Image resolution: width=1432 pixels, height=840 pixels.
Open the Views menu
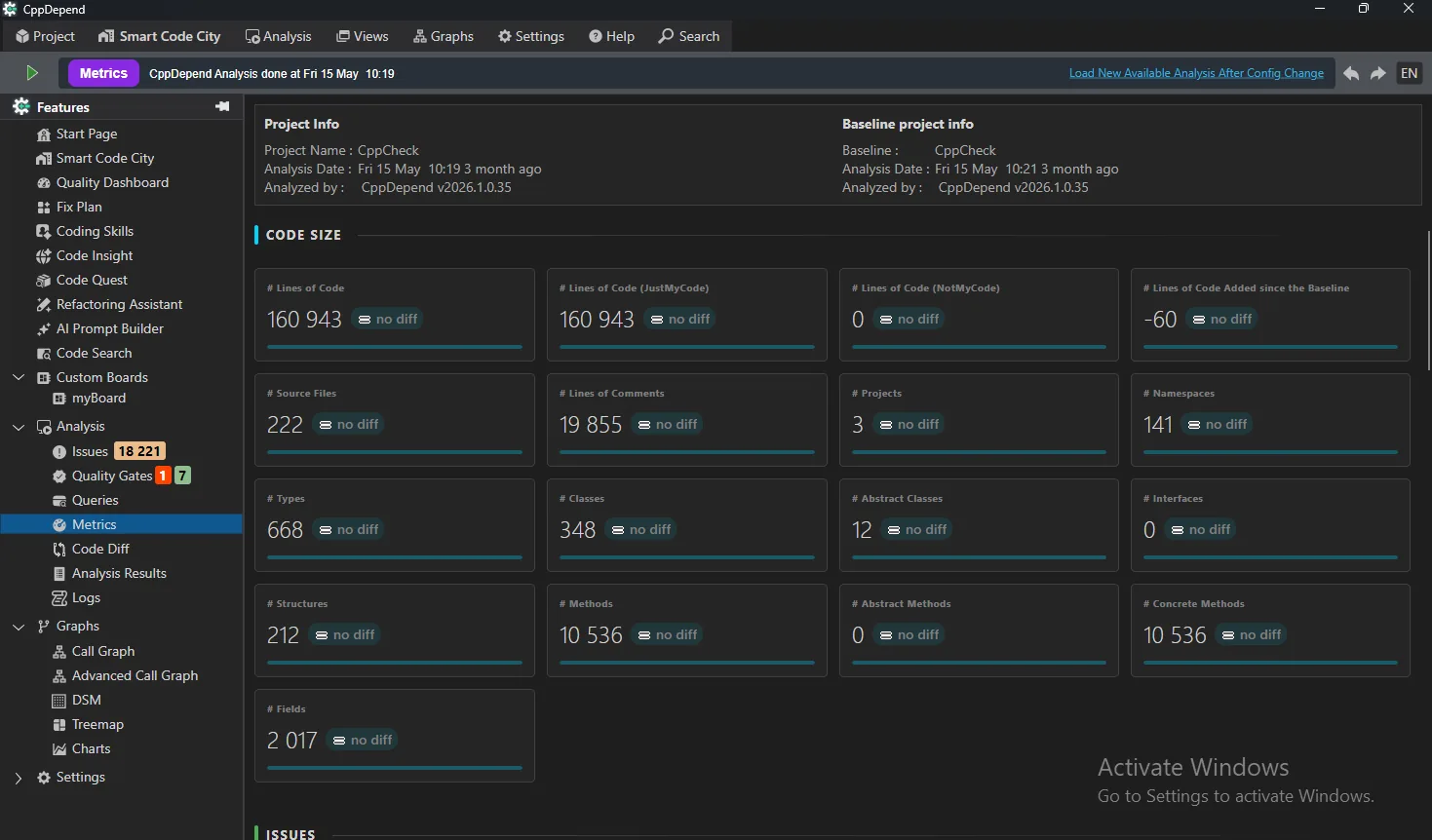tap(363, 36)
